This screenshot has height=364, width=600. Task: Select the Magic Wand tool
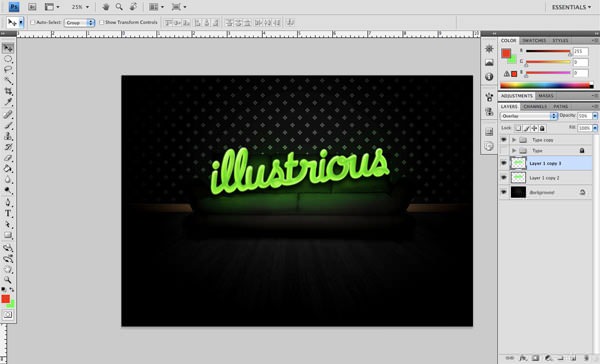pos(8,80)
